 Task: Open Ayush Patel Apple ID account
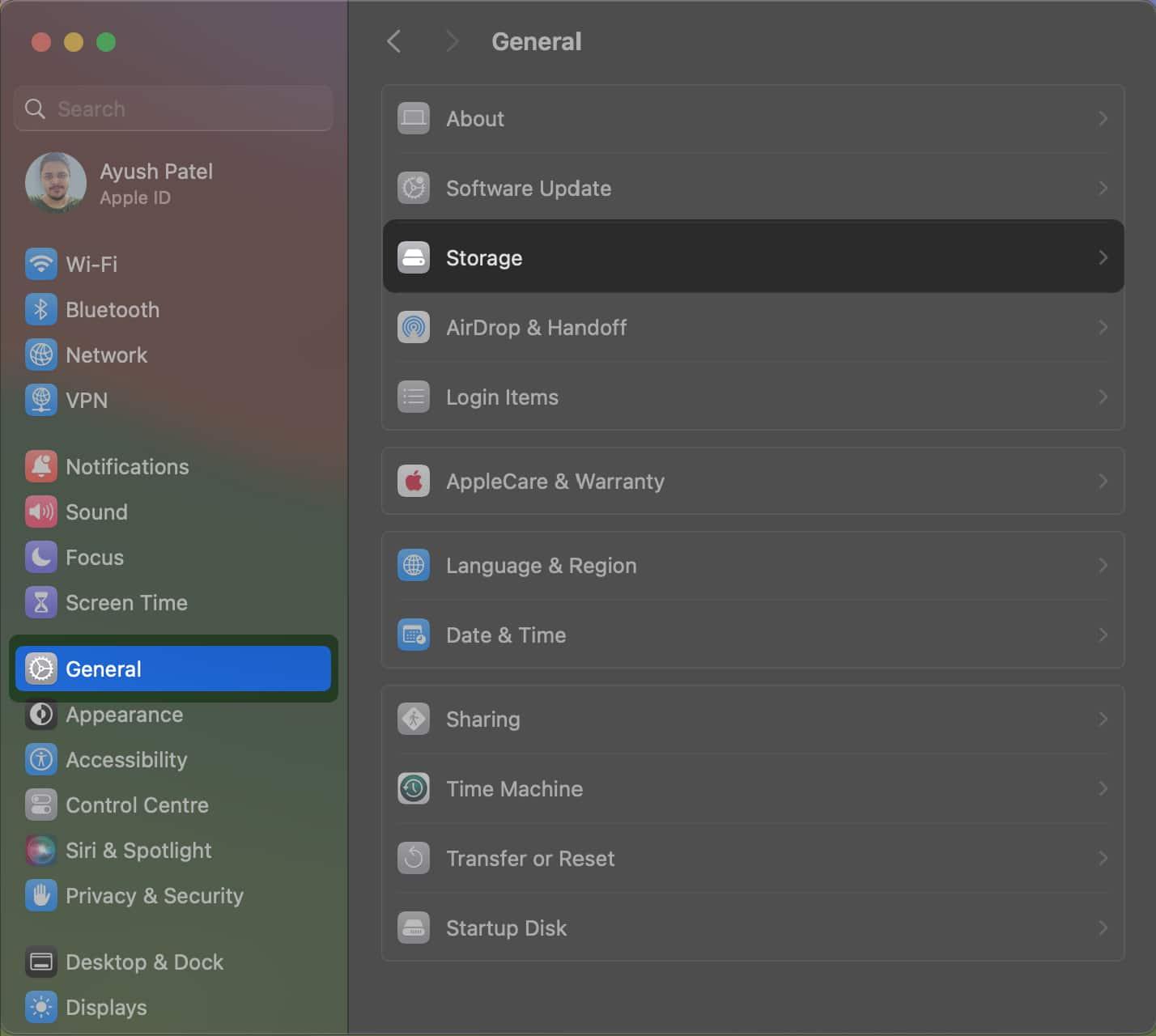(x=173, y=183)
